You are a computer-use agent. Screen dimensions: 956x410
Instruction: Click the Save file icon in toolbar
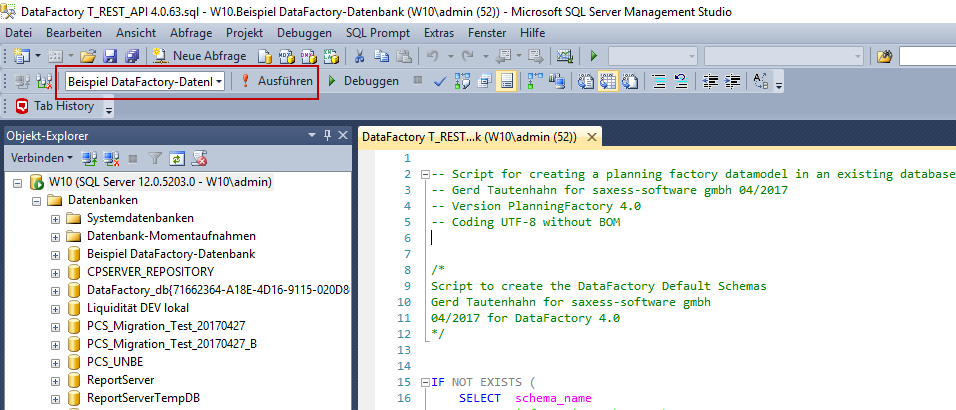(x=108, y=56)
